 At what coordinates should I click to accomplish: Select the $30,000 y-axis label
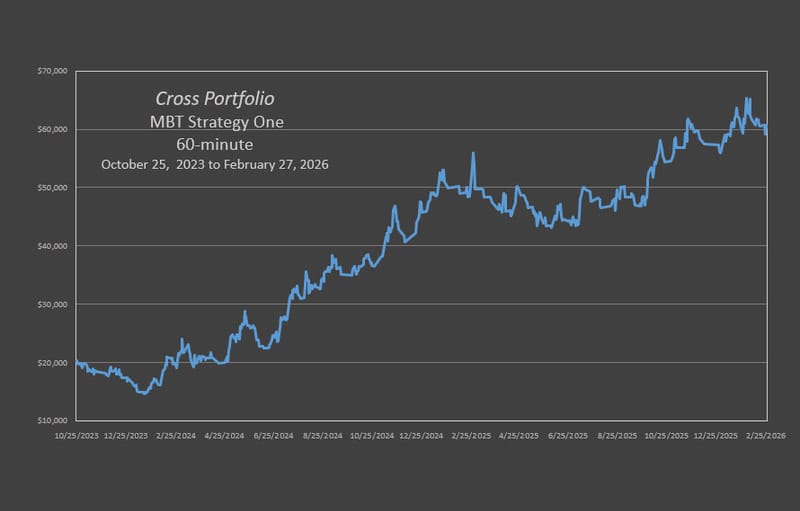point(51,304)
